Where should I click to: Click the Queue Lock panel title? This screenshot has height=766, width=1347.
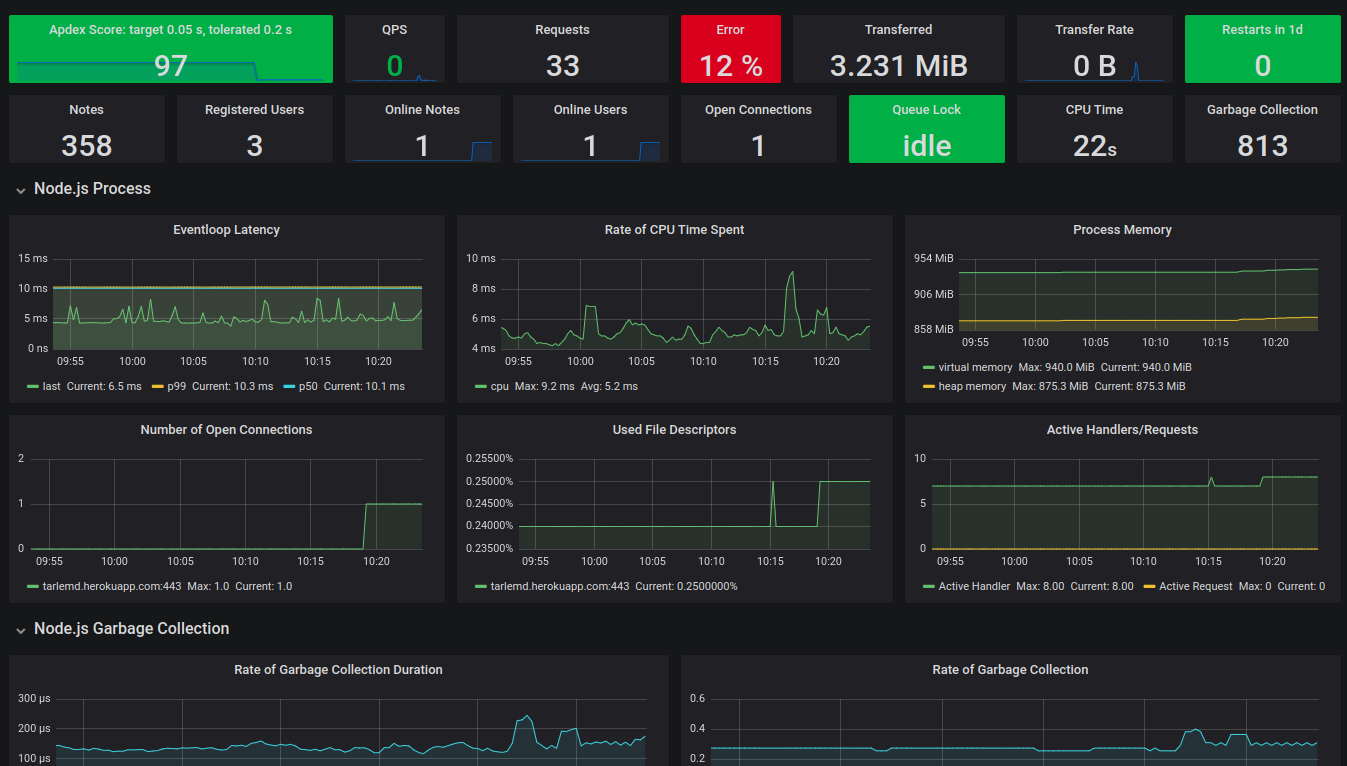pyautogui.click(x=927, y=110)
